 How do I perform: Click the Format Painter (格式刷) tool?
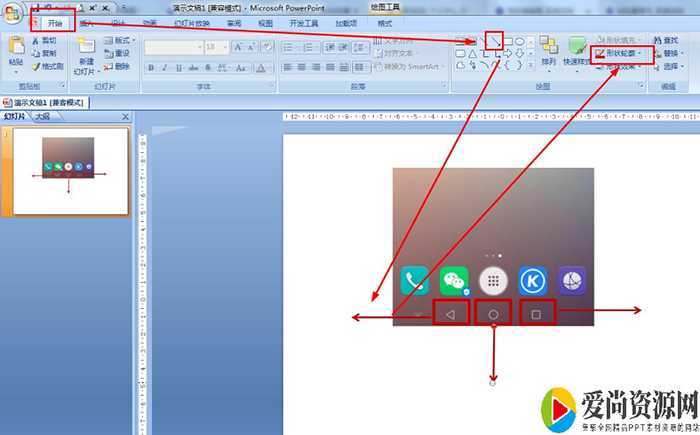click(45, 66)
